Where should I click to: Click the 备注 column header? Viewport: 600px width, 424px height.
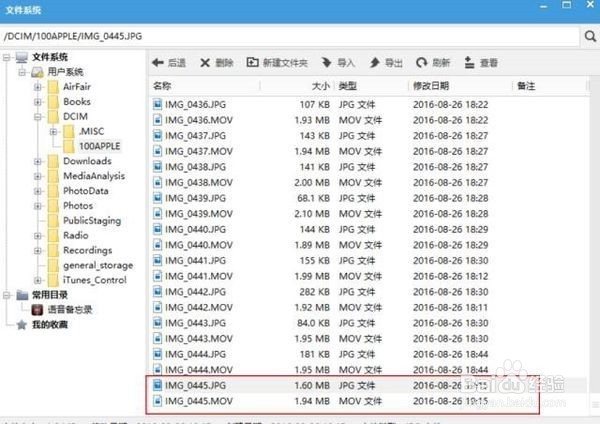[526, 86]
